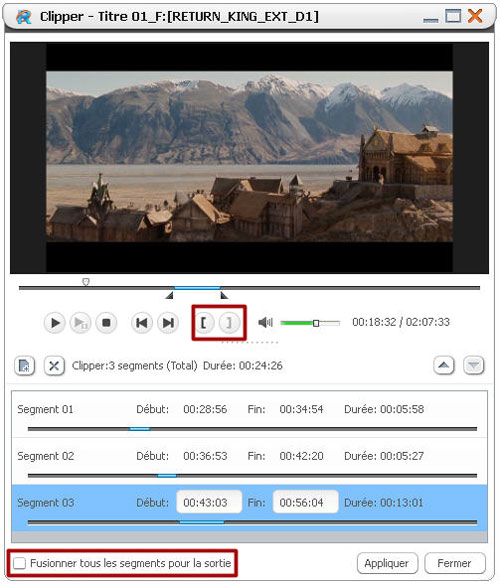Minimize the Clipper window
The width and height of the screenshot is (500, 584).
click(431, 19)
